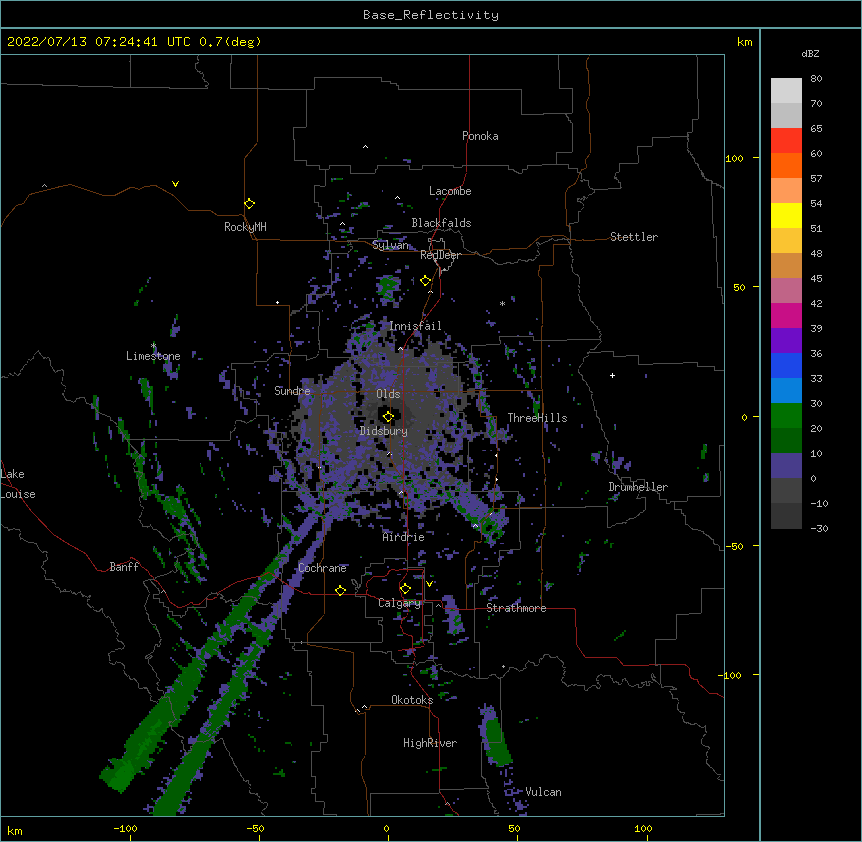Click the km unit label at top right
862x842 pixels.
[x=745, y=42]
